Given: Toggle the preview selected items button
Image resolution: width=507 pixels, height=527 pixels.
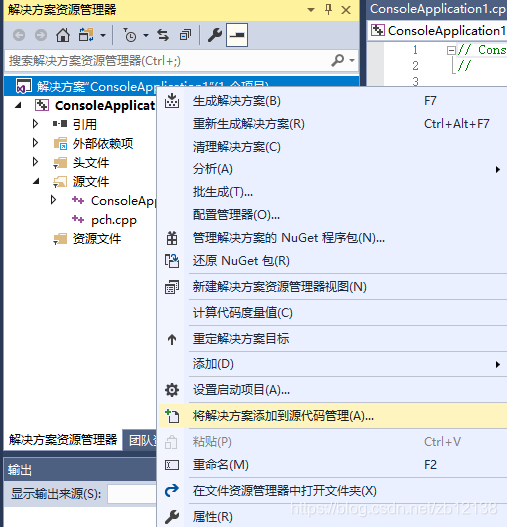Looking at the screenshot, I should coord(237,35).
